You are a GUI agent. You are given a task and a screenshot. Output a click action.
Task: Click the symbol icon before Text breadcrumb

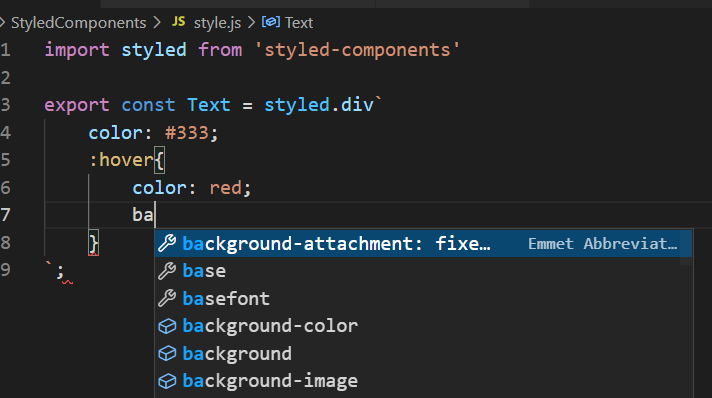pos(271,22)
